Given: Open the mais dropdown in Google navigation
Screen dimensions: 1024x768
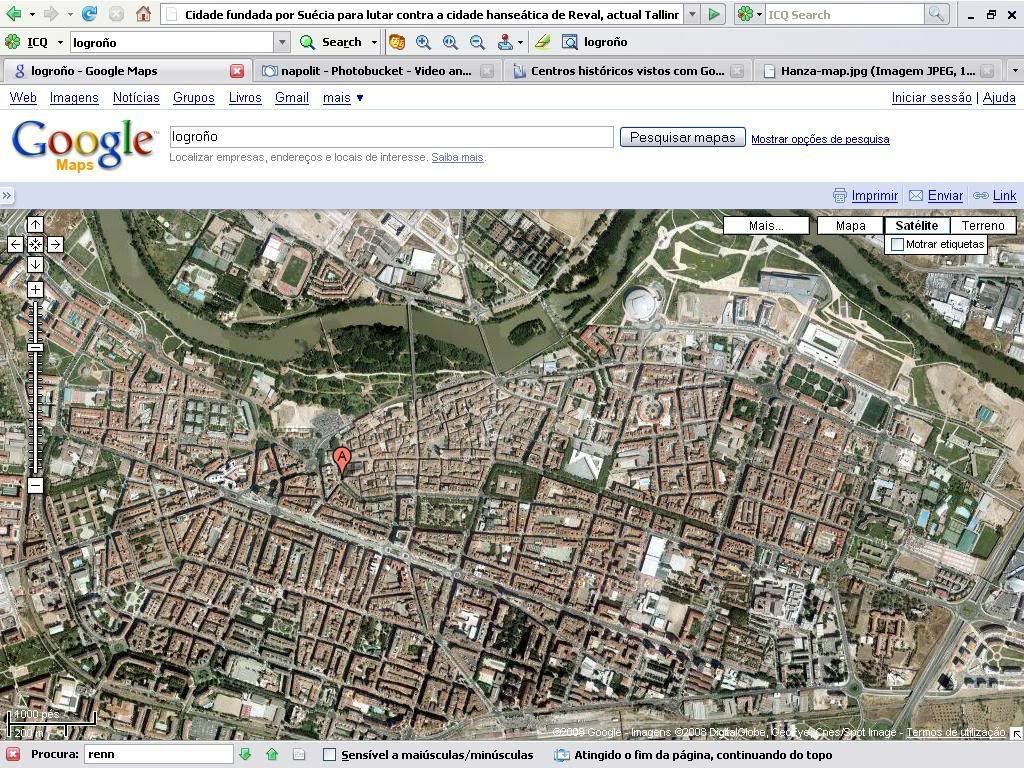Looking at the screenshot, I should pos(343,98).
